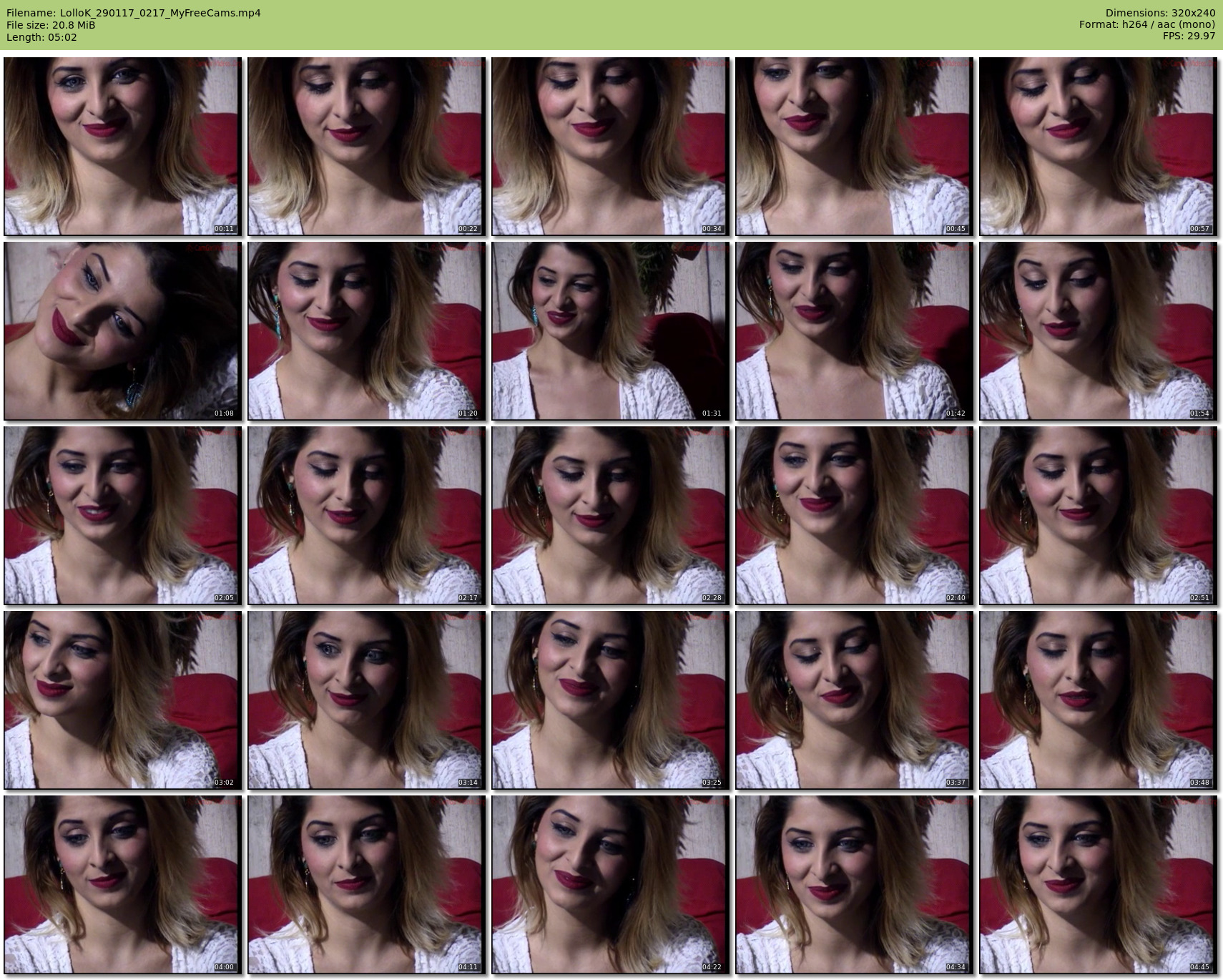
Task: Select the frame at 04:11
Action: [x=366, y=885]
